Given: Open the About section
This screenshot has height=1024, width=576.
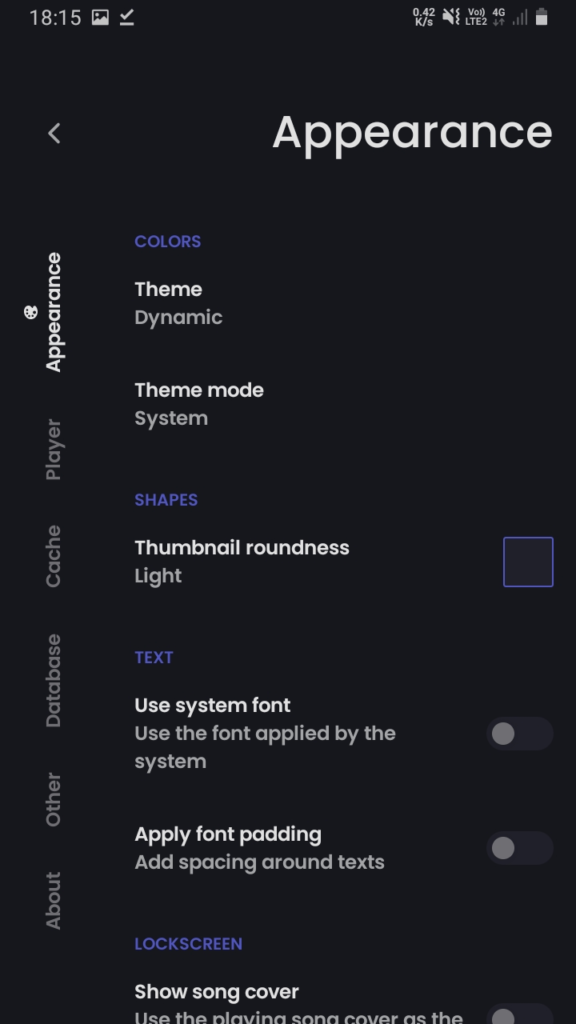Looking at the screenshot, I should [x=54, y=900].
